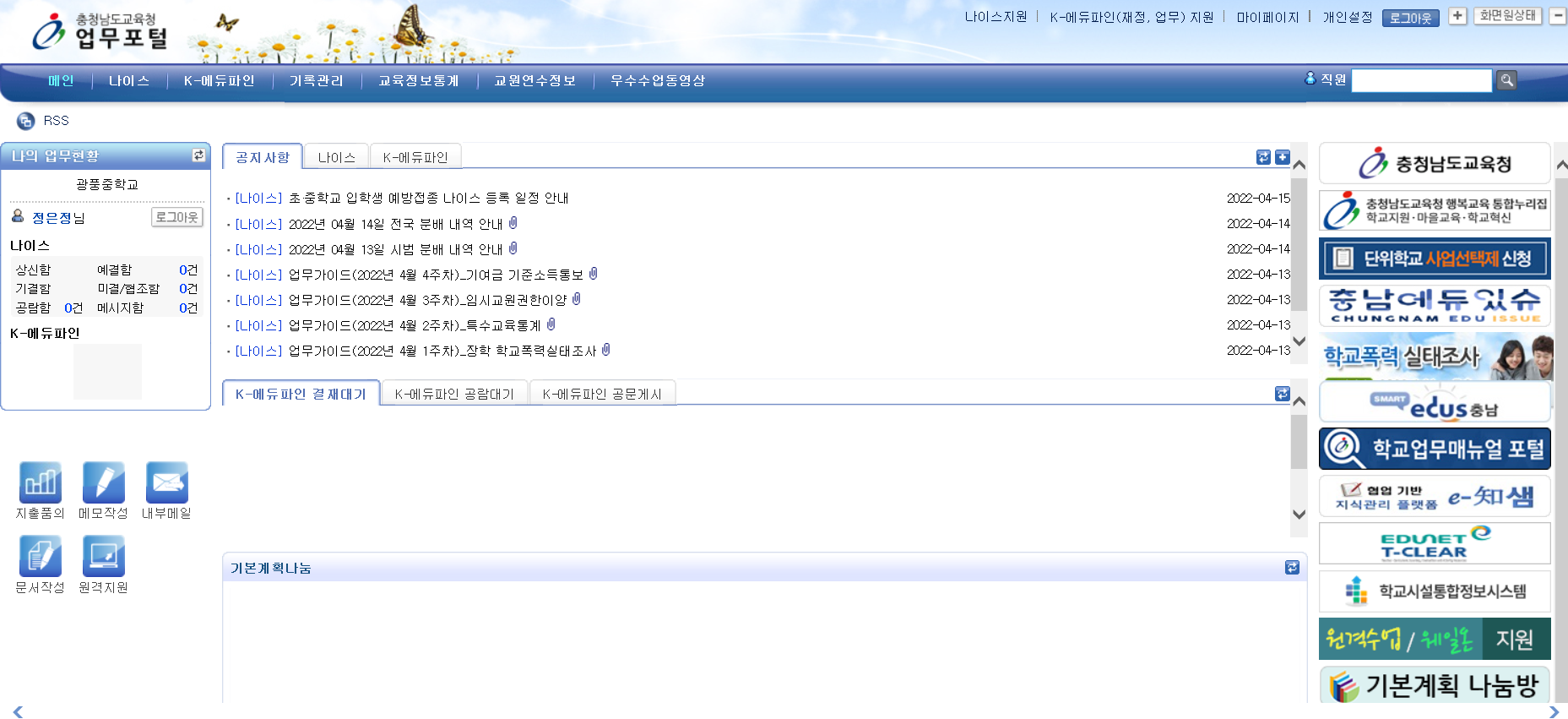The width and height of the screenshot is (1568, 719).
Task: Open 학교업무매뉴얼 포털 banner
Action: coord(1435,449)
